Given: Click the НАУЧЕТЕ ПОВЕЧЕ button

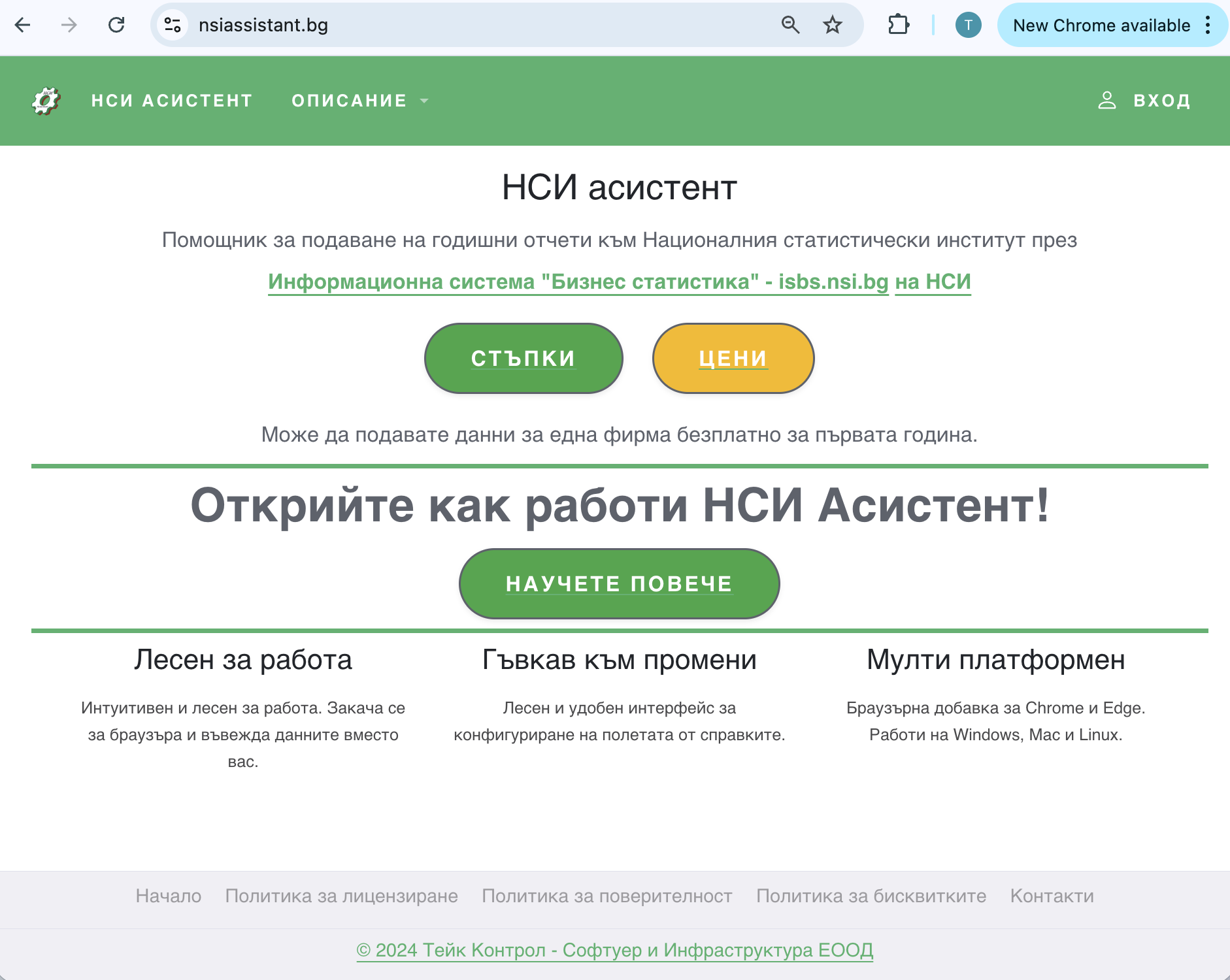Looking at the screenshot, I should tap(619, 583).
